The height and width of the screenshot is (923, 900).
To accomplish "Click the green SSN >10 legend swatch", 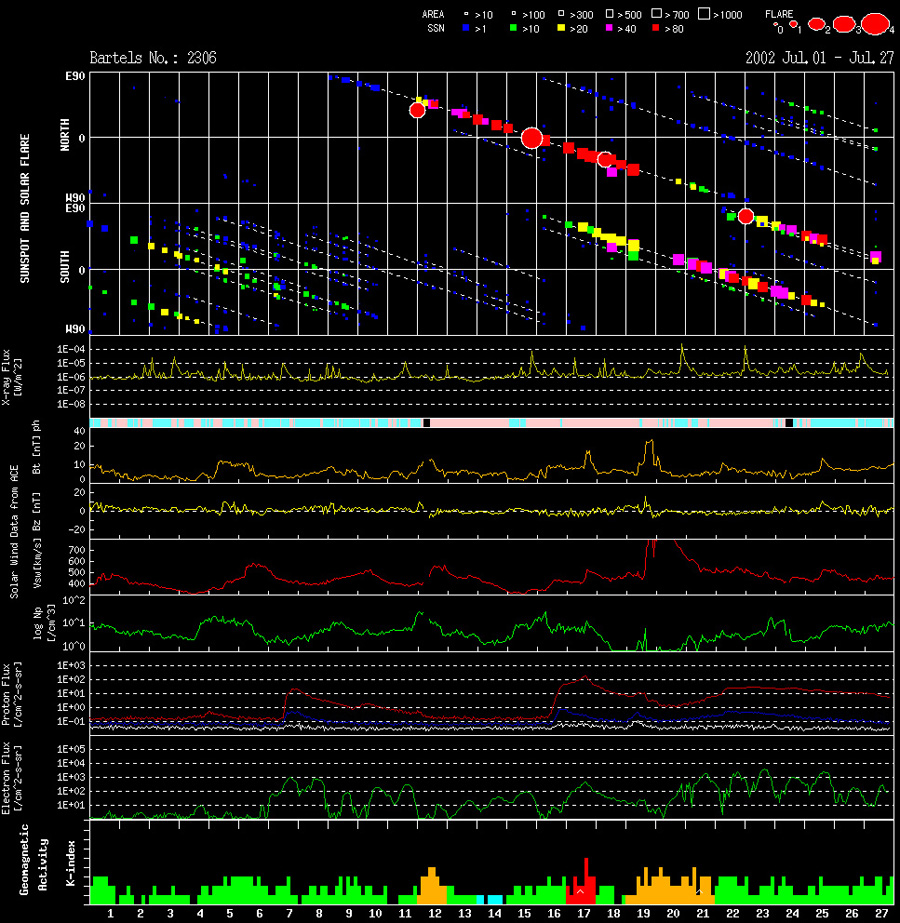I will point(513,28).
